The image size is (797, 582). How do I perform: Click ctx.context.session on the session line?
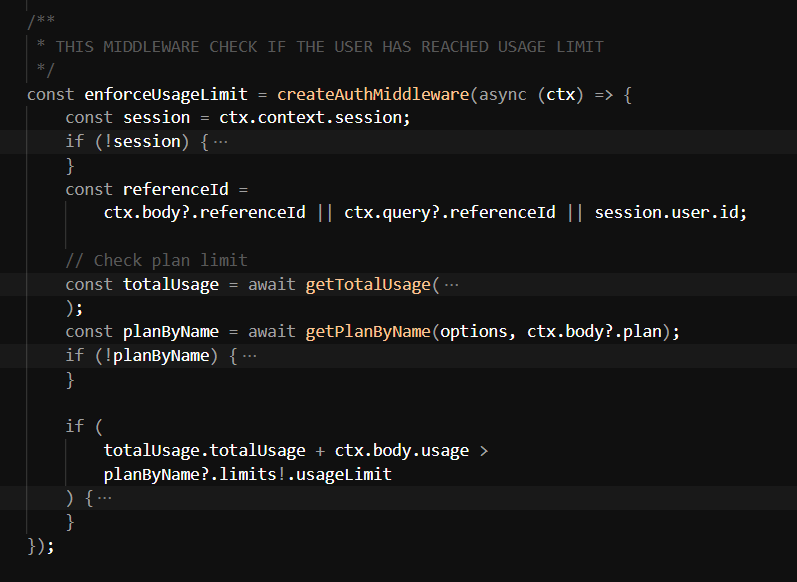tap(314, 118)
